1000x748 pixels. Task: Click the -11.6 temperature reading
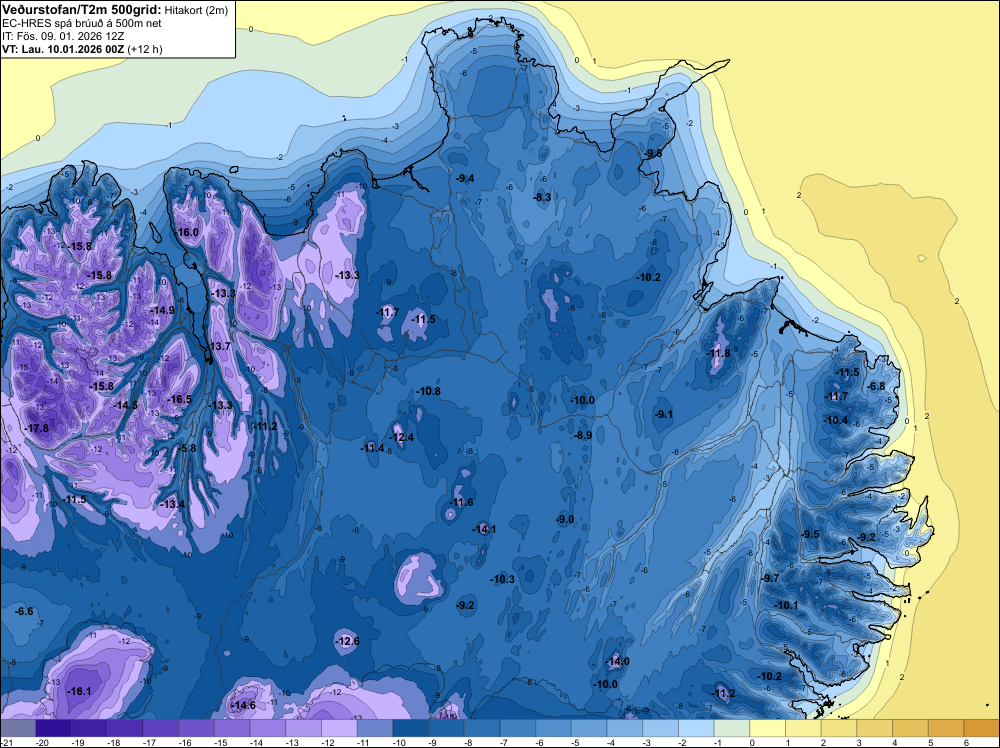point(462,502)
